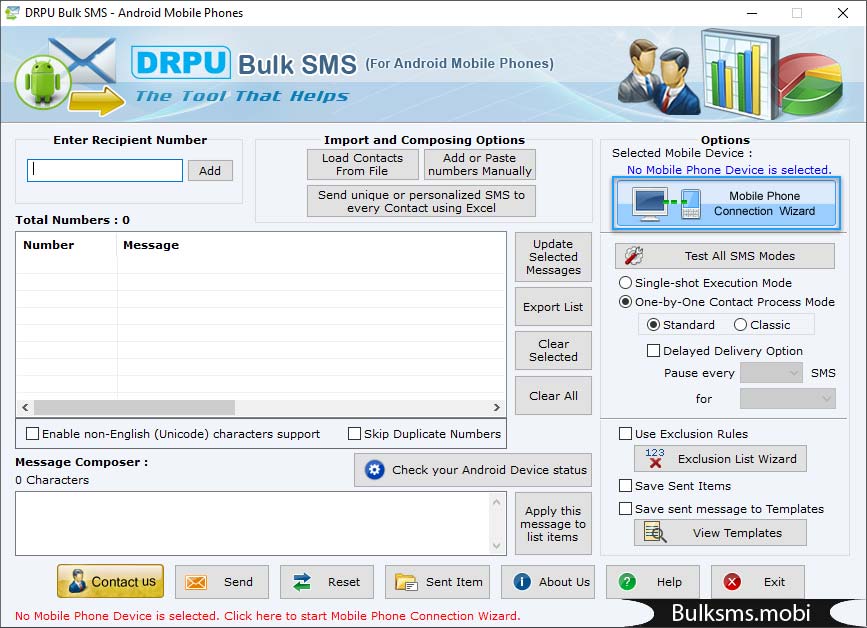Click the DRPU logo box
The height and width of the screenshot is (628, 867).
tap(181, 62)
